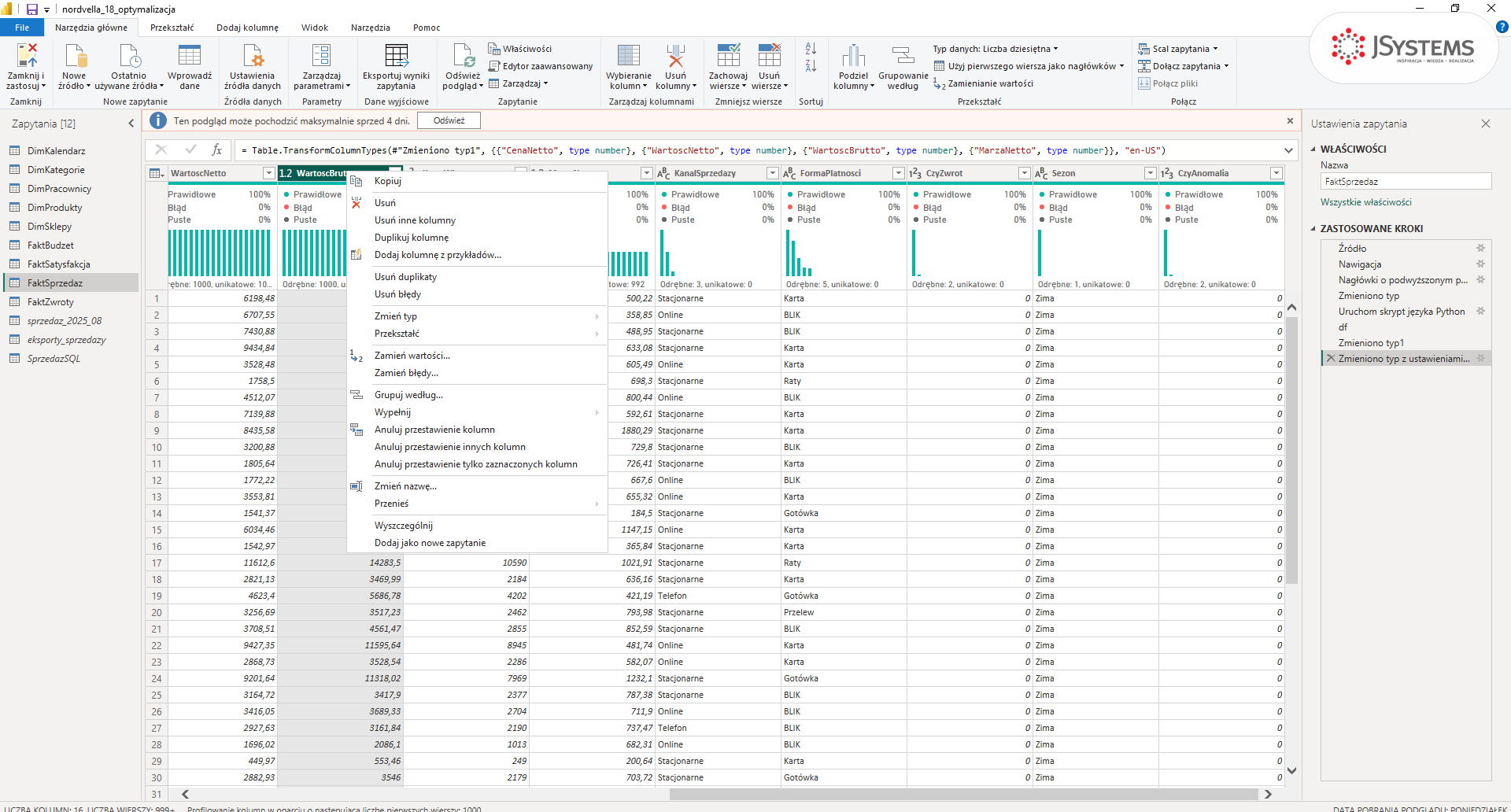Switch to the Przekształć ribbon tab
1511x812 pixels.
coord(172,28)
